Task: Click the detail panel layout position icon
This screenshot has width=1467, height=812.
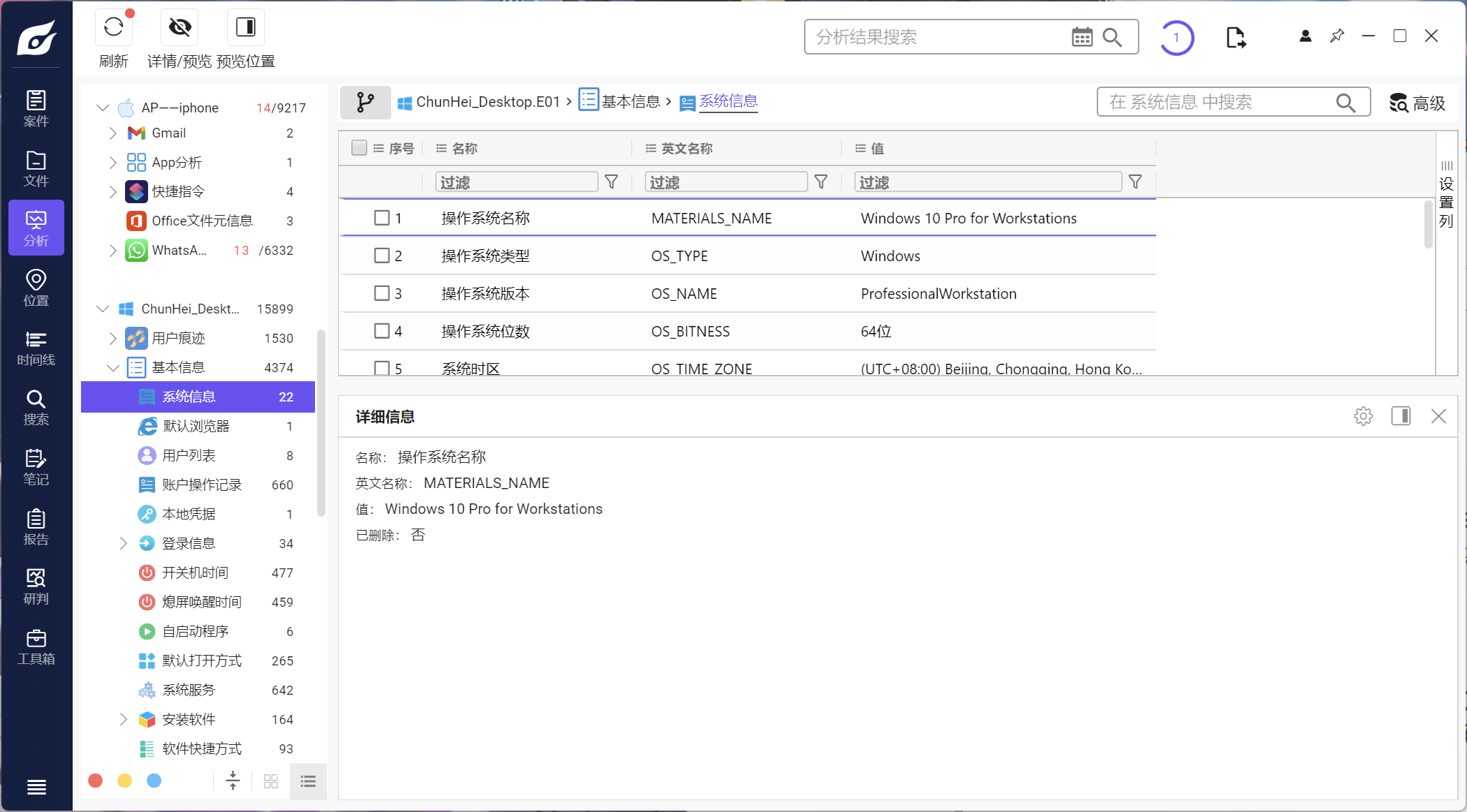Action: (x=1401, y=416)
